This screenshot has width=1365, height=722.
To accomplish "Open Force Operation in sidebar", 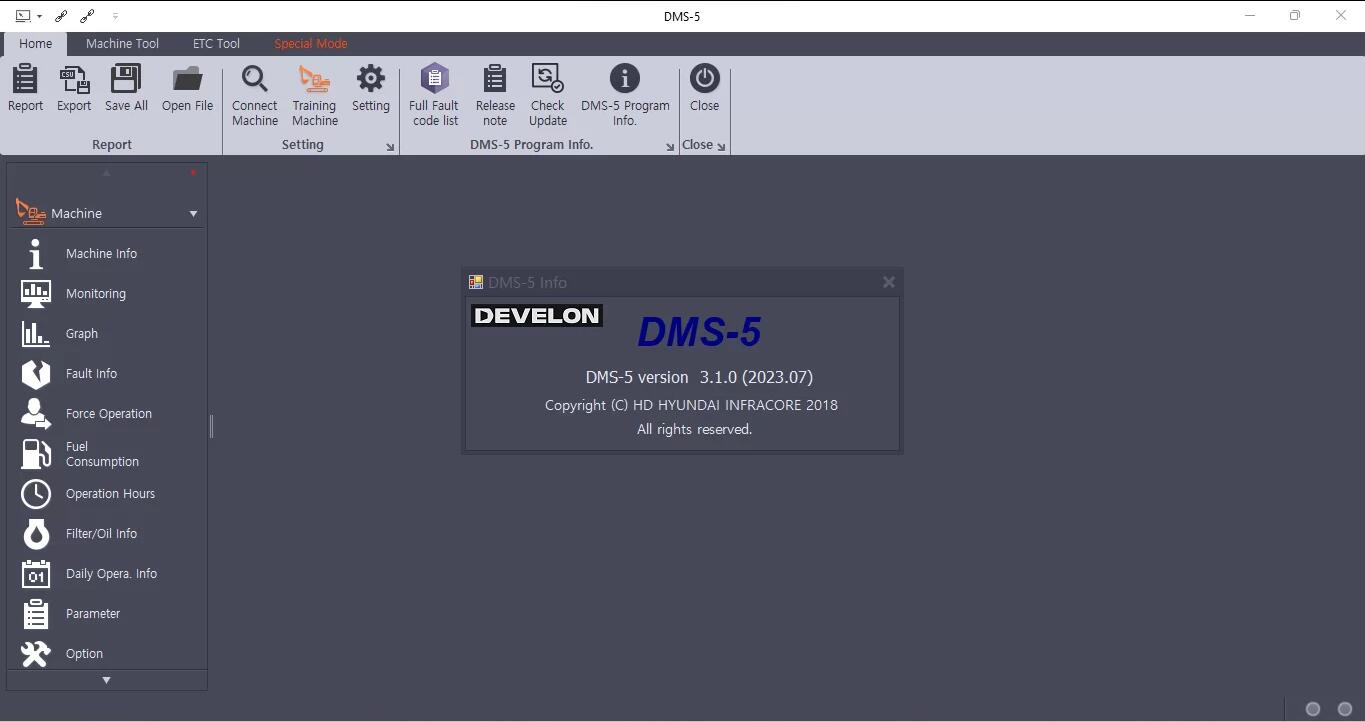I will coord(107,414).
